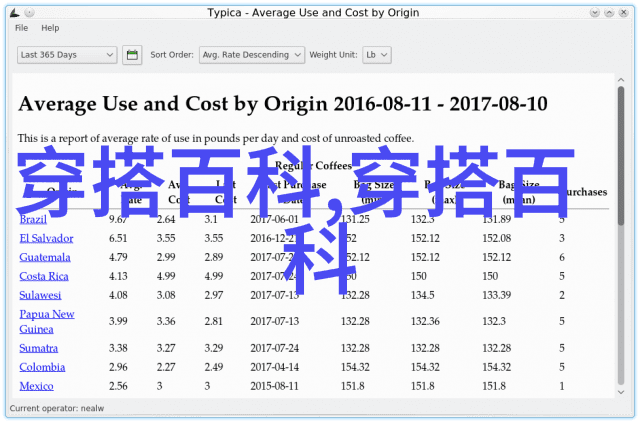Open the Last 365 Days date range dropdown
640x423 pixels.
click(x=67, y=55)
